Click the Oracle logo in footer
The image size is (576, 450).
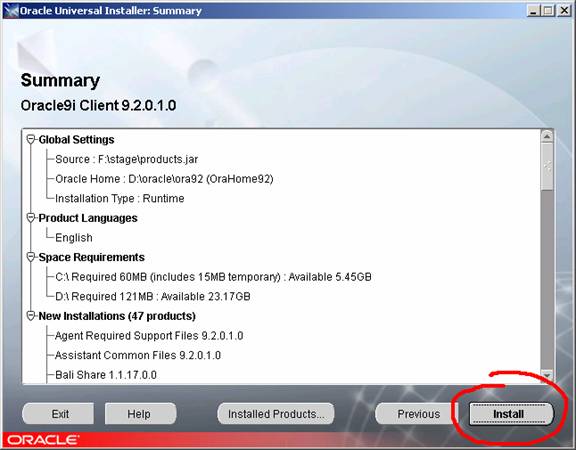[42, 440]
